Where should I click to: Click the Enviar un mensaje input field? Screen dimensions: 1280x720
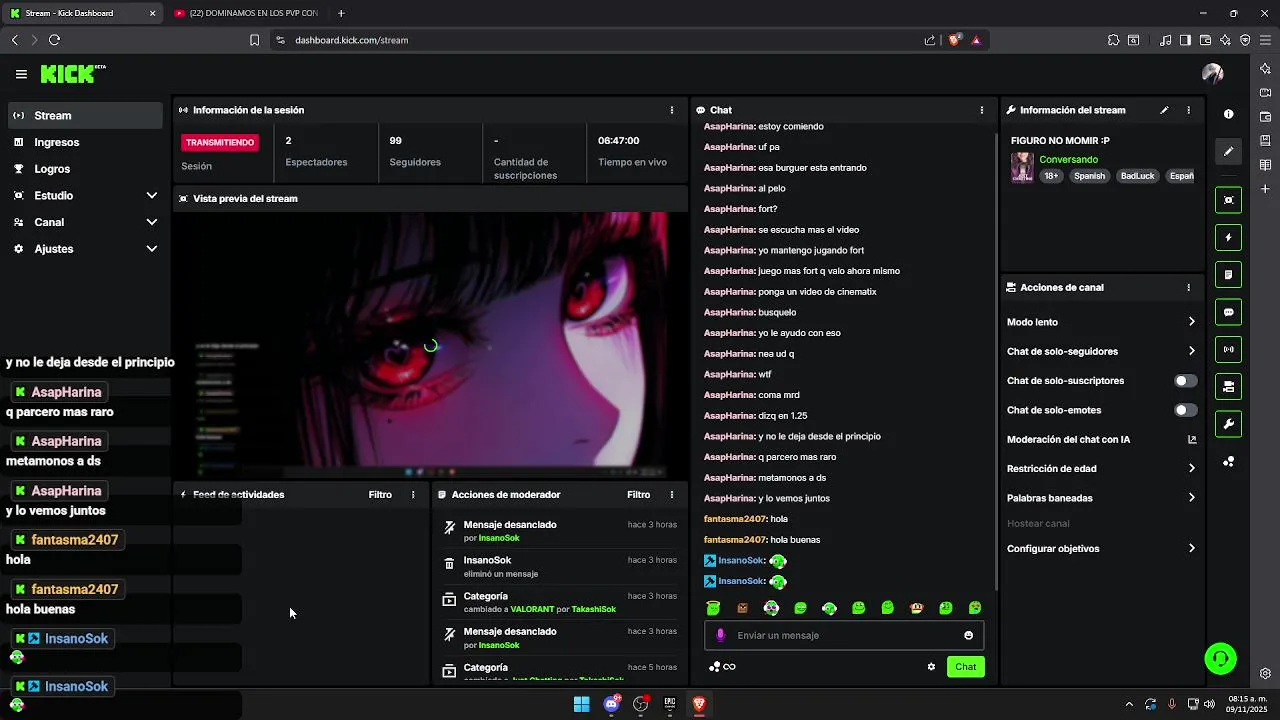coord(844,635)
